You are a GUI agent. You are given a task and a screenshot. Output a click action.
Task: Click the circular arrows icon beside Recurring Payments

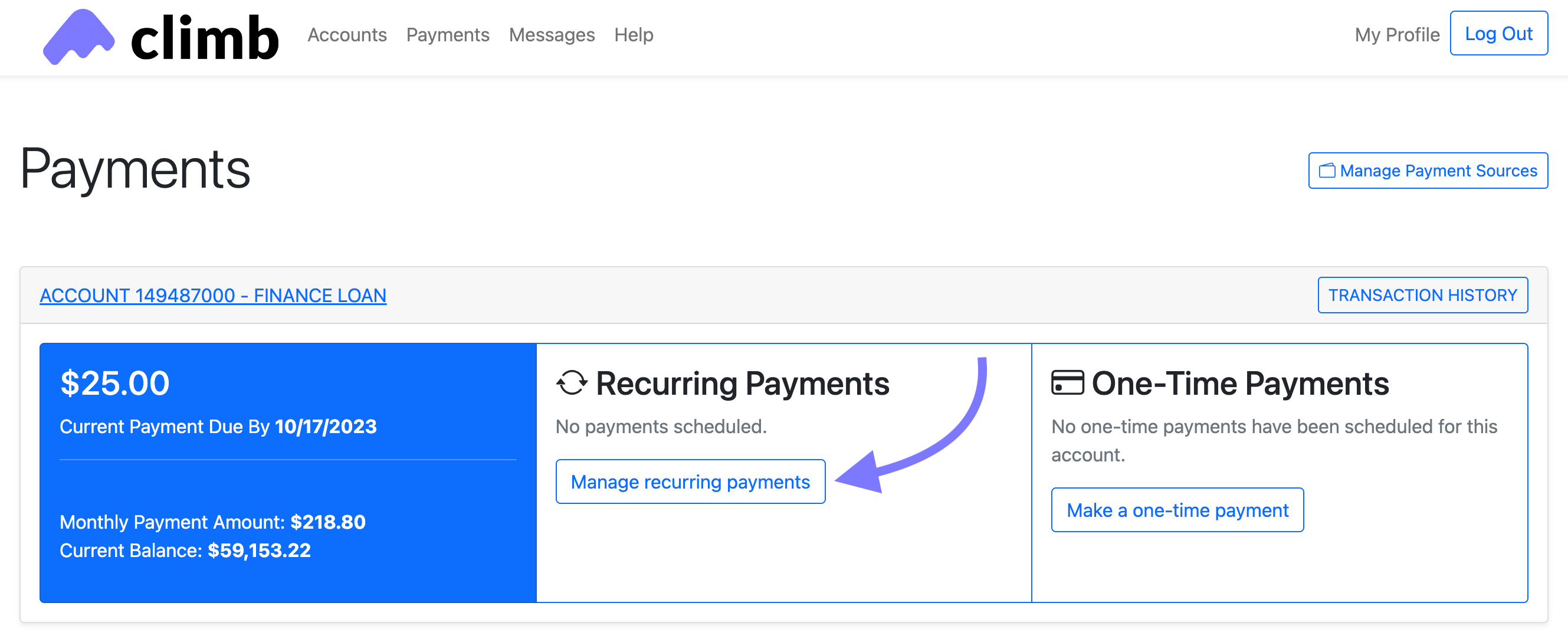(x=571, y=383)
